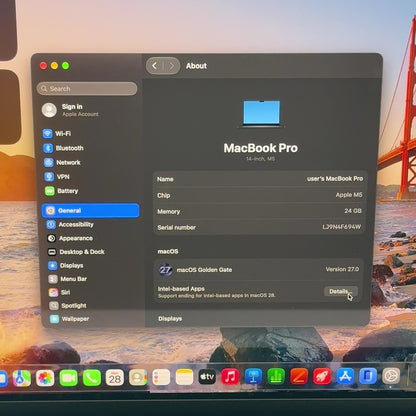Open Photos app in the Dock
Screen dimensions: 416x416
pos(45,378)
